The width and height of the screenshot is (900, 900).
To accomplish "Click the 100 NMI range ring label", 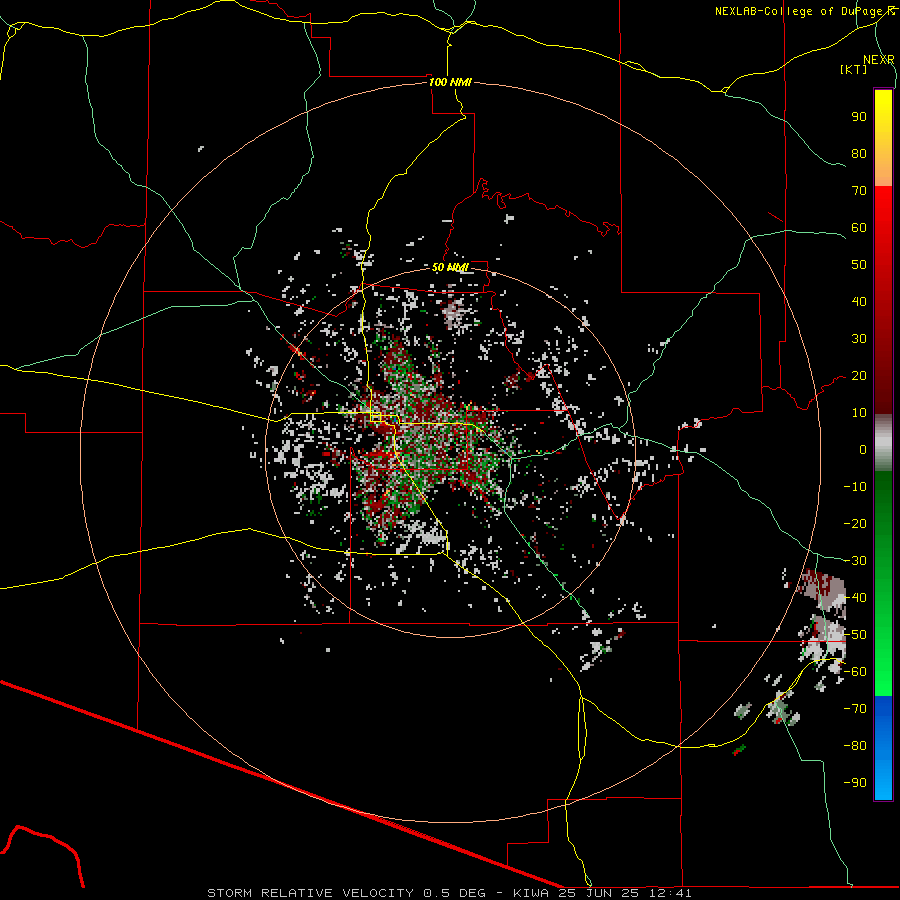I will (x=450, y=82).
